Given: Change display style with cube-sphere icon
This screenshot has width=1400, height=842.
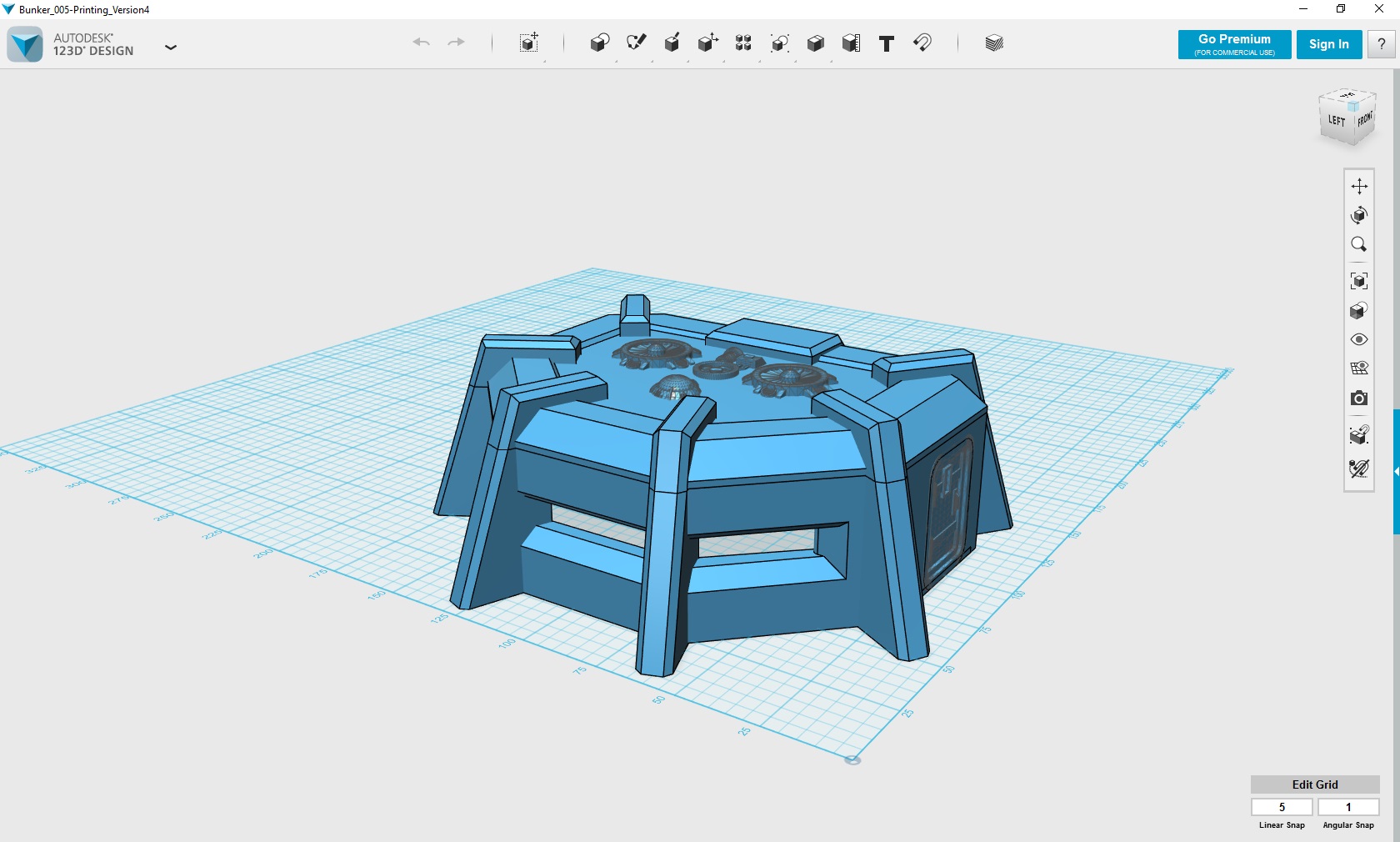Looking at the screenshot, I should click(1359, 310).
